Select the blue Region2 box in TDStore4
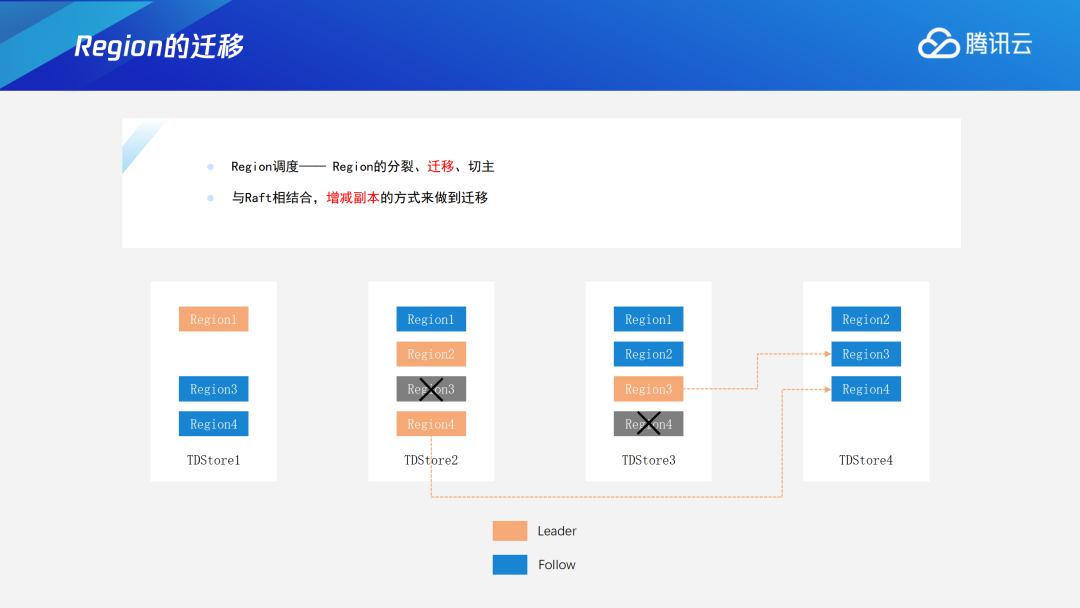 [866, 319]
